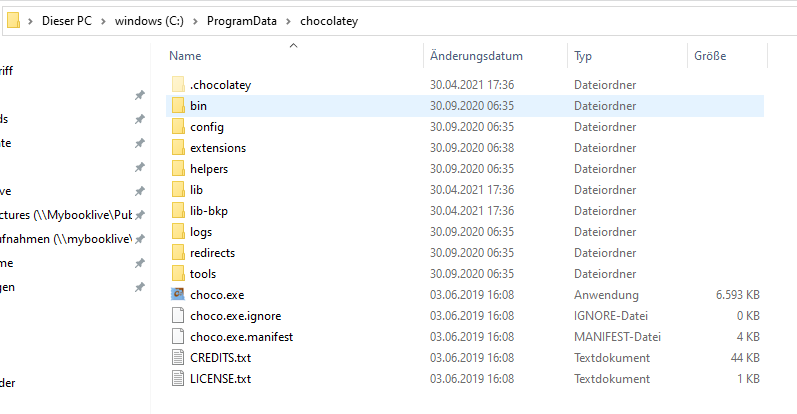Screen dimensions: 797x414
Task: Navigate to Dieser PC breadcrumb
Action: coord(67,21)
